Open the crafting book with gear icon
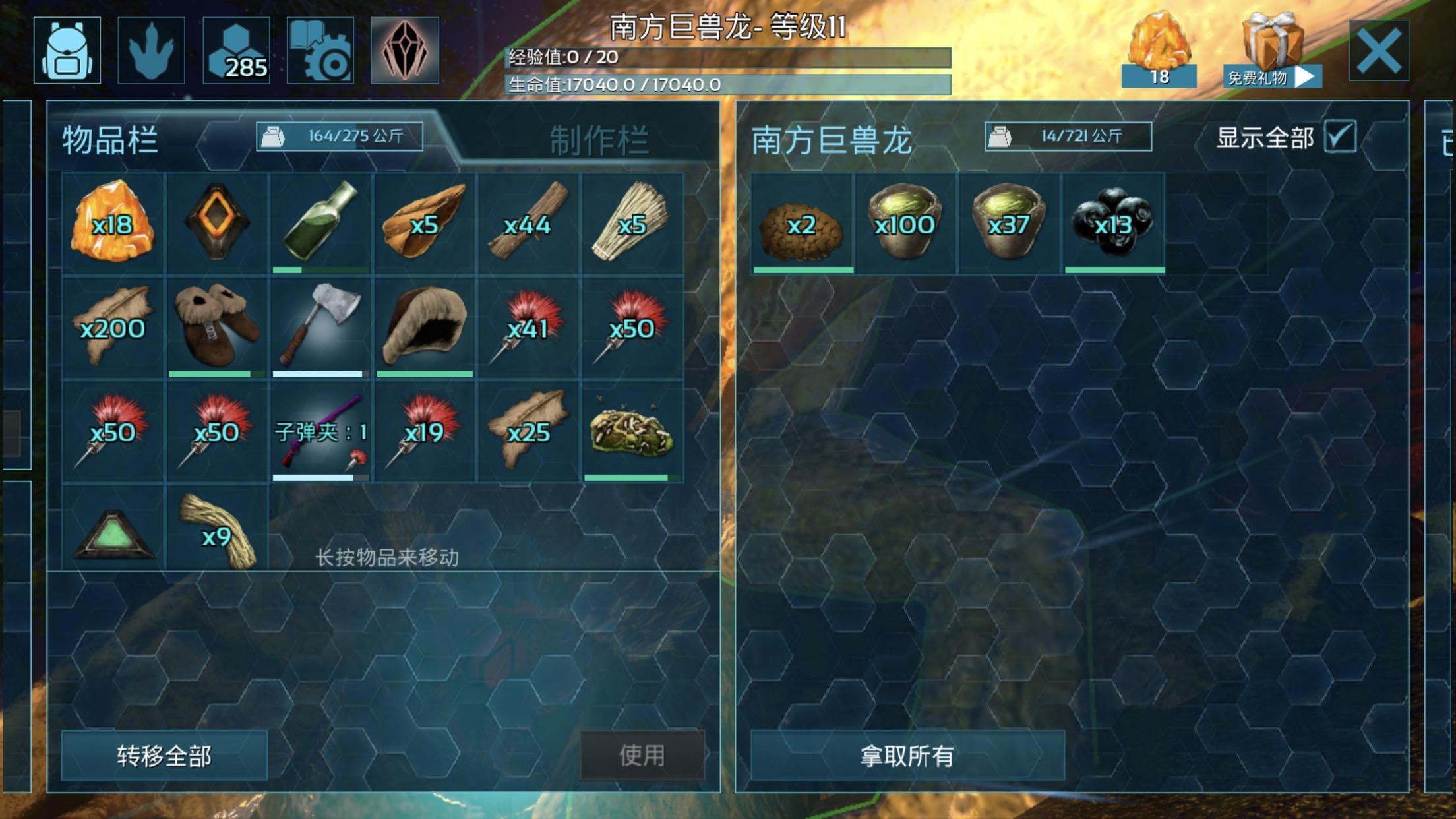The width and height of the screenshot is (1456, 819). (x=320, y=51)
